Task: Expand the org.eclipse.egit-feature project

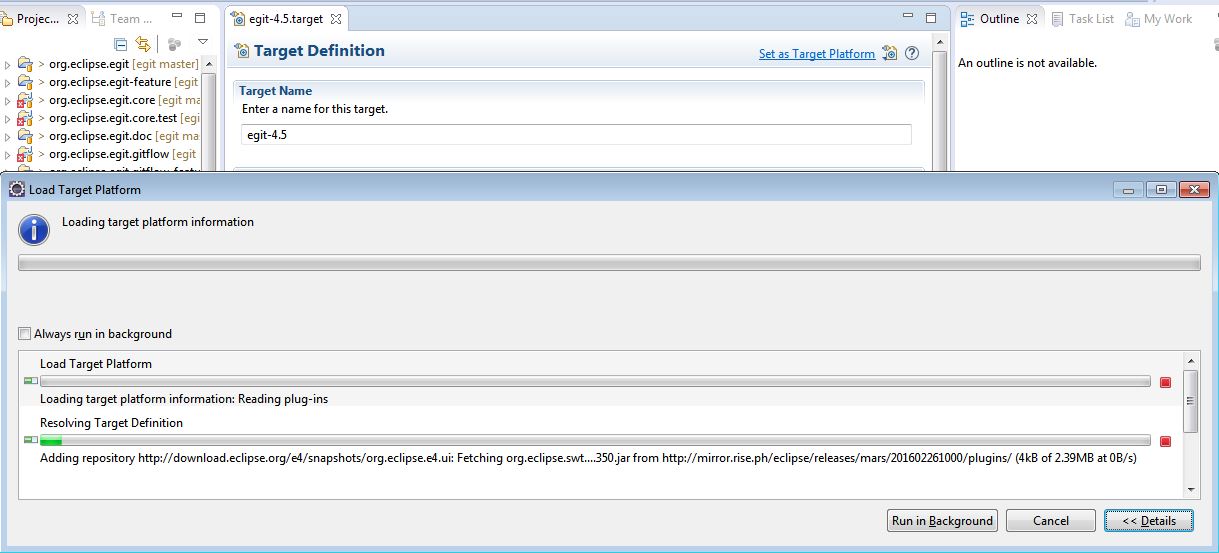Action: 8,82
